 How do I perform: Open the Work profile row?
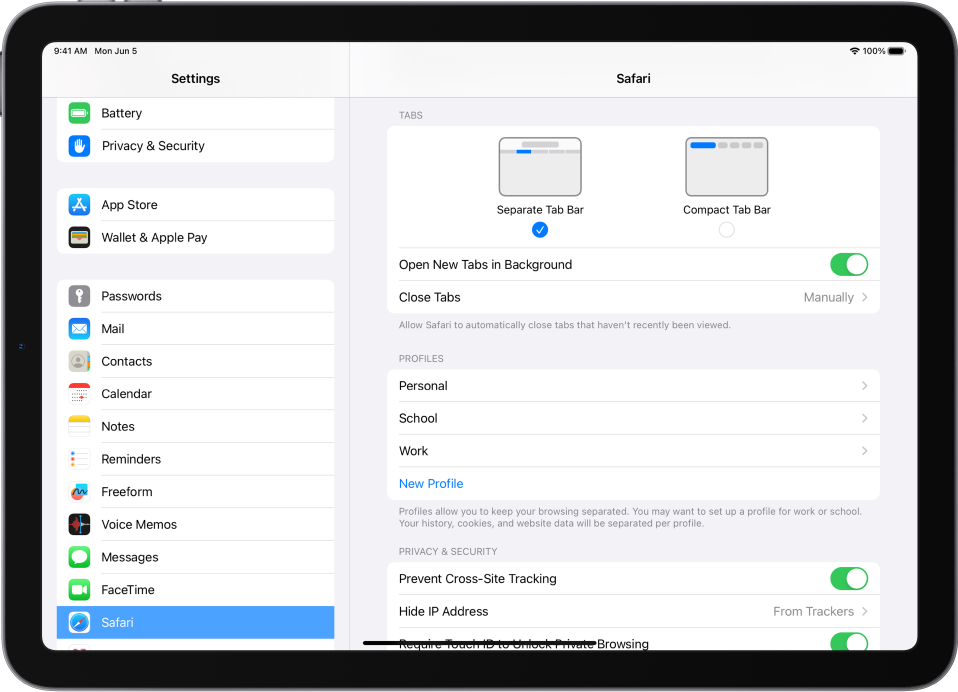pos(634,451)
